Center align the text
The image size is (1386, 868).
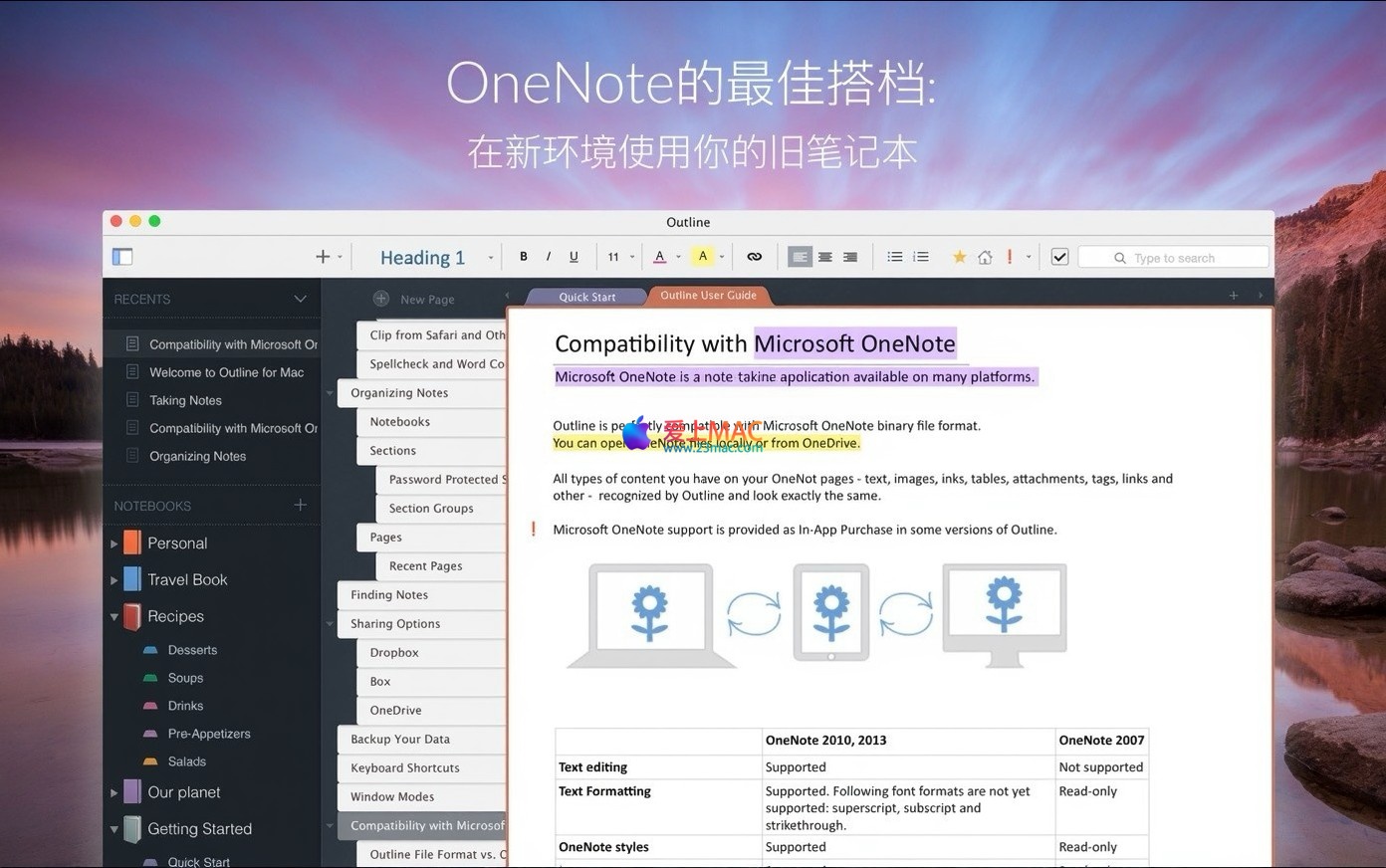pyautogui.click(x=825, y=257)
